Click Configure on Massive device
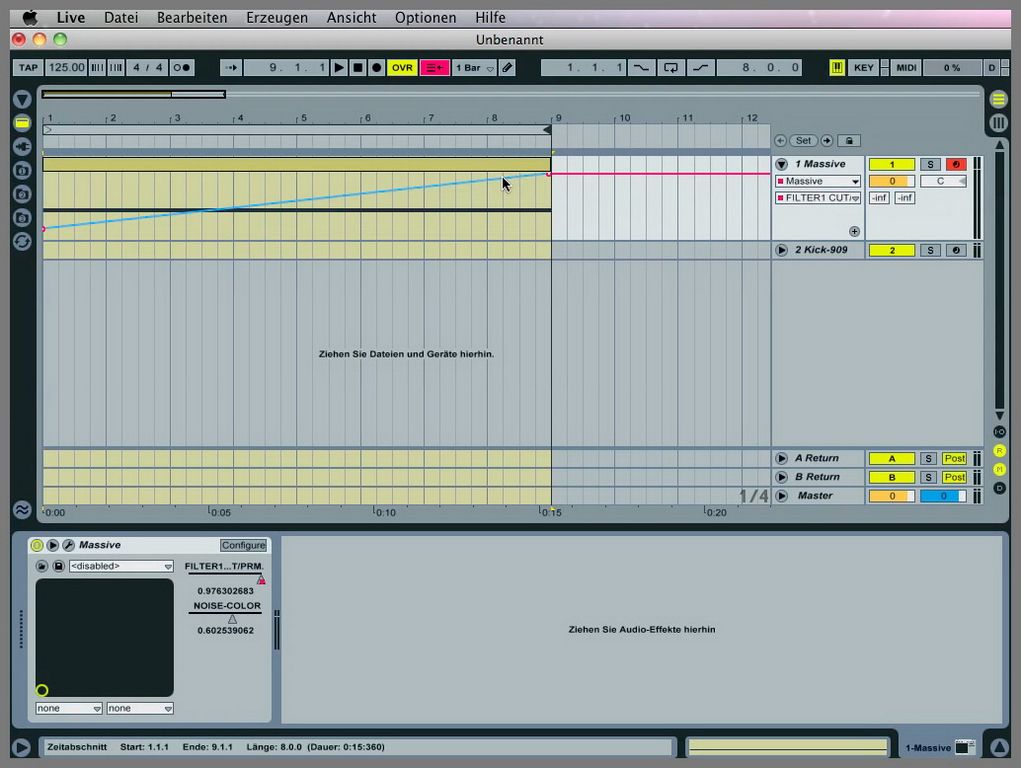Image resolution: width=1021 pixels, height=768 pixels. tap(243, 545)
